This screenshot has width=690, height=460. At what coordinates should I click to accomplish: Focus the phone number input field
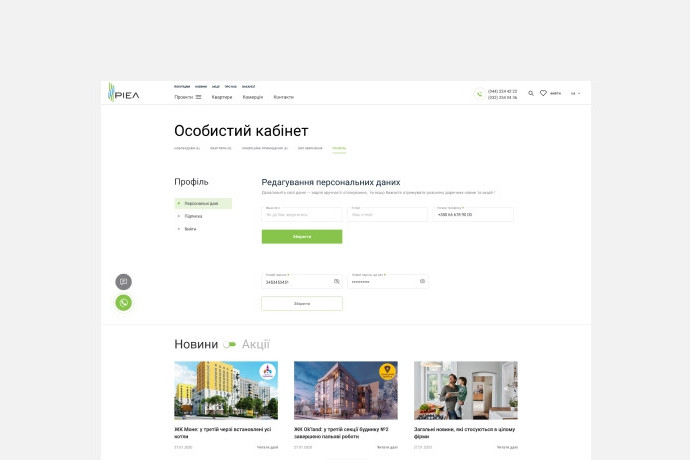(x=473, y=214)
